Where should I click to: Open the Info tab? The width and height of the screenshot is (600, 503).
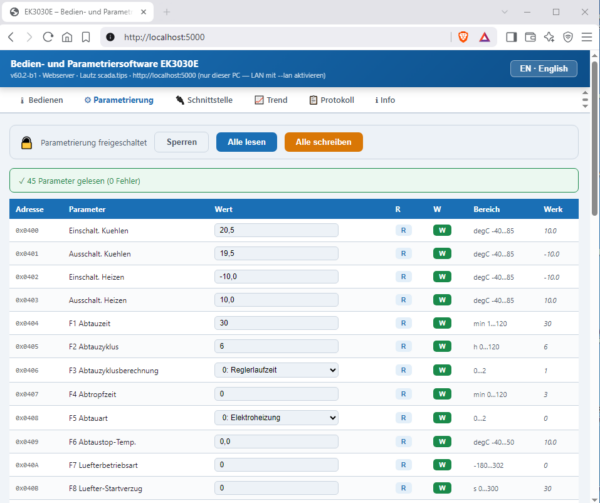(x=385, y=100)
